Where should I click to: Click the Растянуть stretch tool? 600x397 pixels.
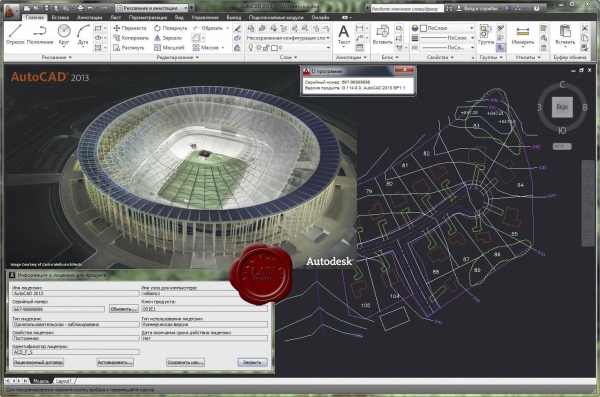pyautogui.click(x=129, y=48)
